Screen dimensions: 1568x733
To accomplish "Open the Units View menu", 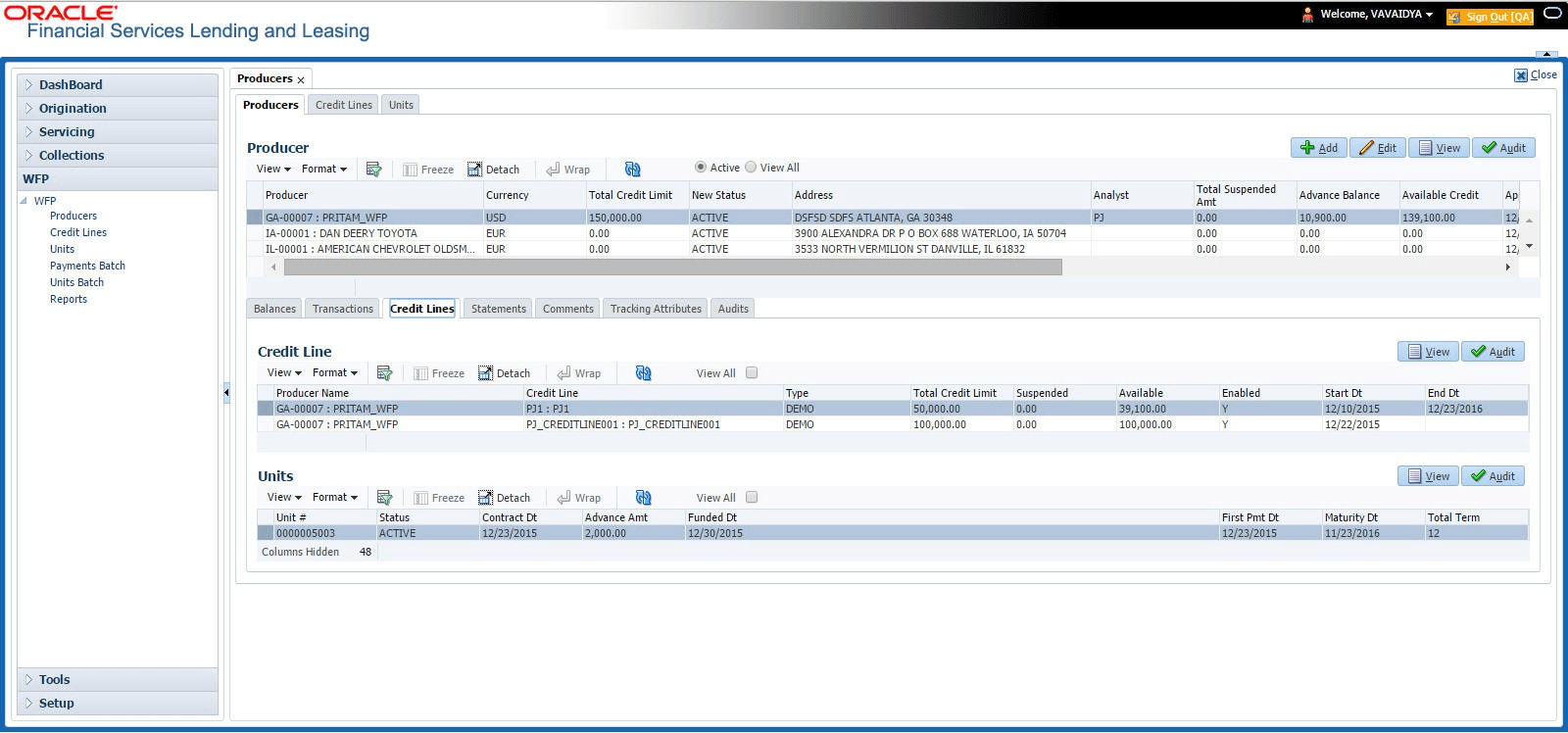I will (284, 497).
